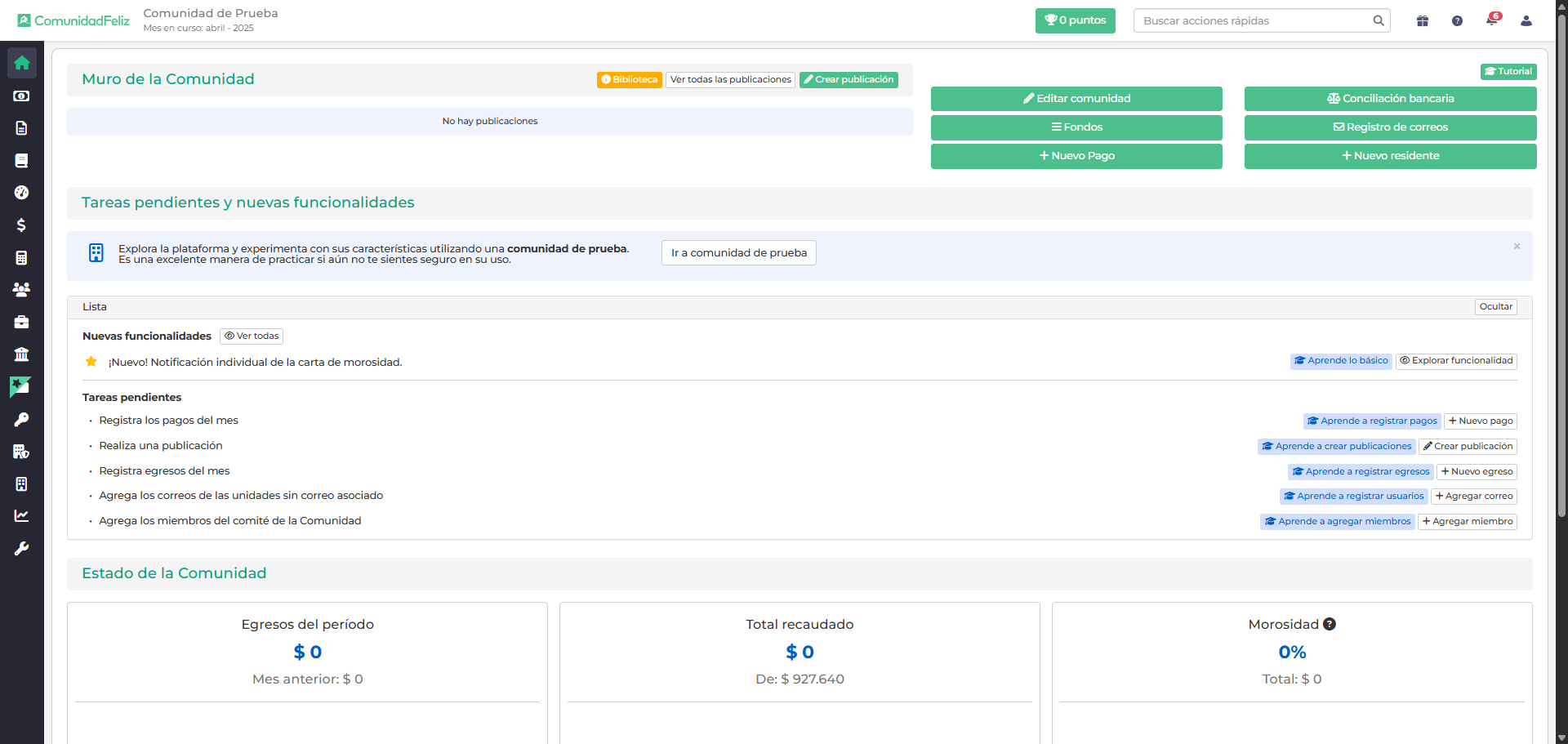Click Ir a comunidad de prueba
The width and height of the screenshot is (1568, 744).
[x=739, y=253]
